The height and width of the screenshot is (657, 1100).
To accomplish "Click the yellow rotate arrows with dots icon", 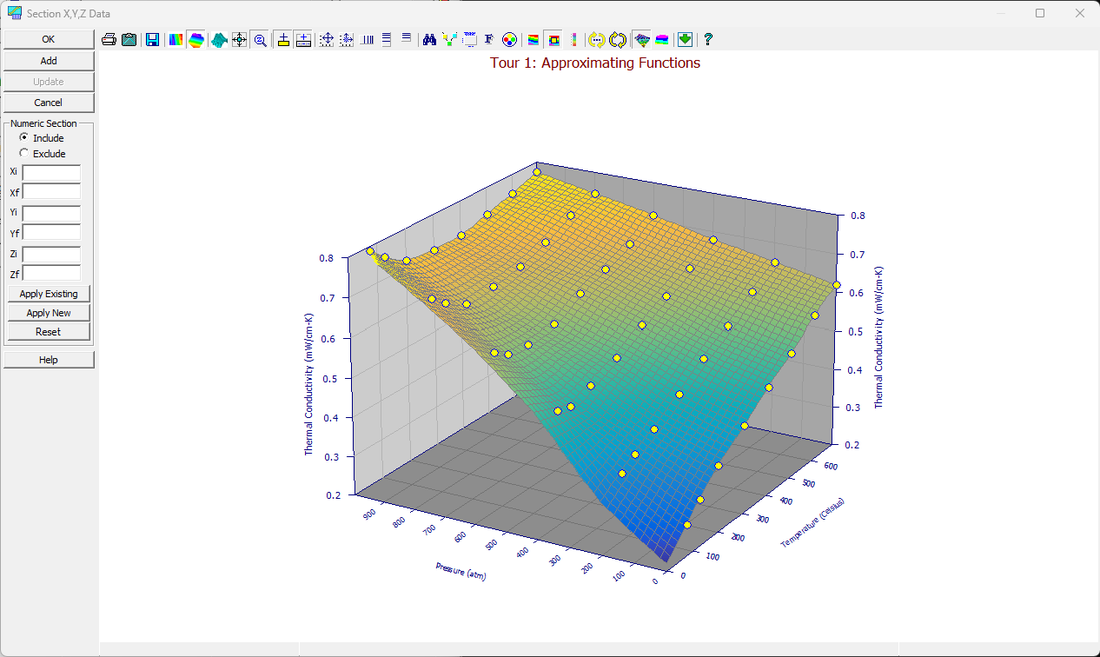I will (596, 40).
